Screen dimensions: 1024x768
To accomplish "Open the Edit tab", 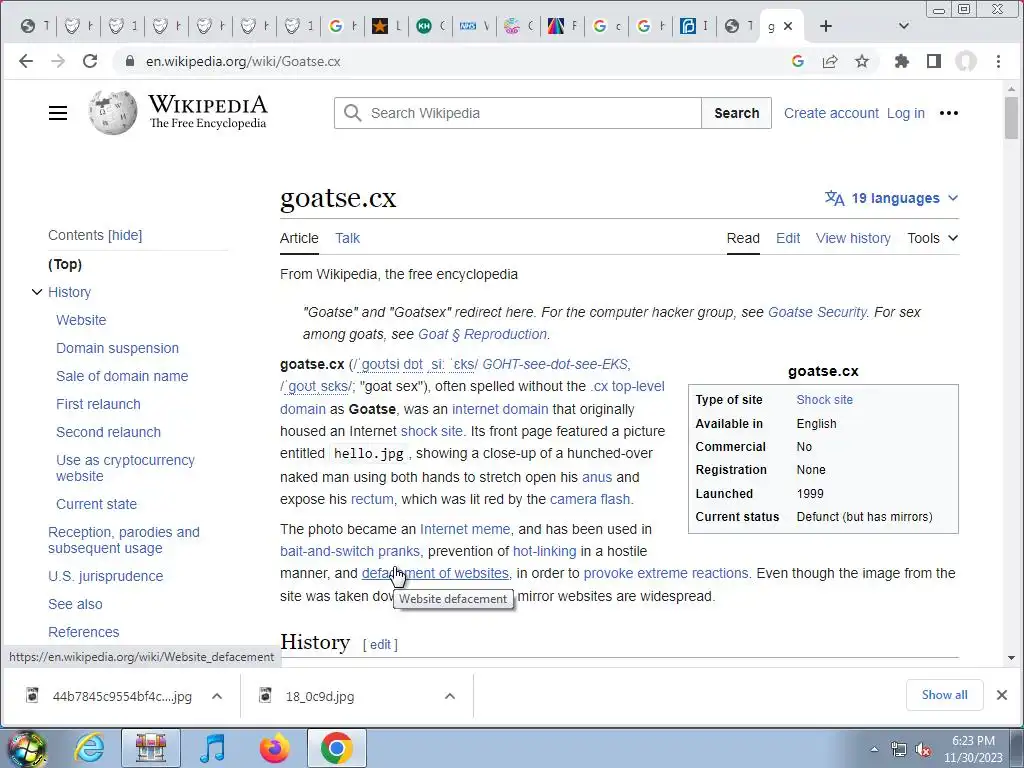I will 788,238.
